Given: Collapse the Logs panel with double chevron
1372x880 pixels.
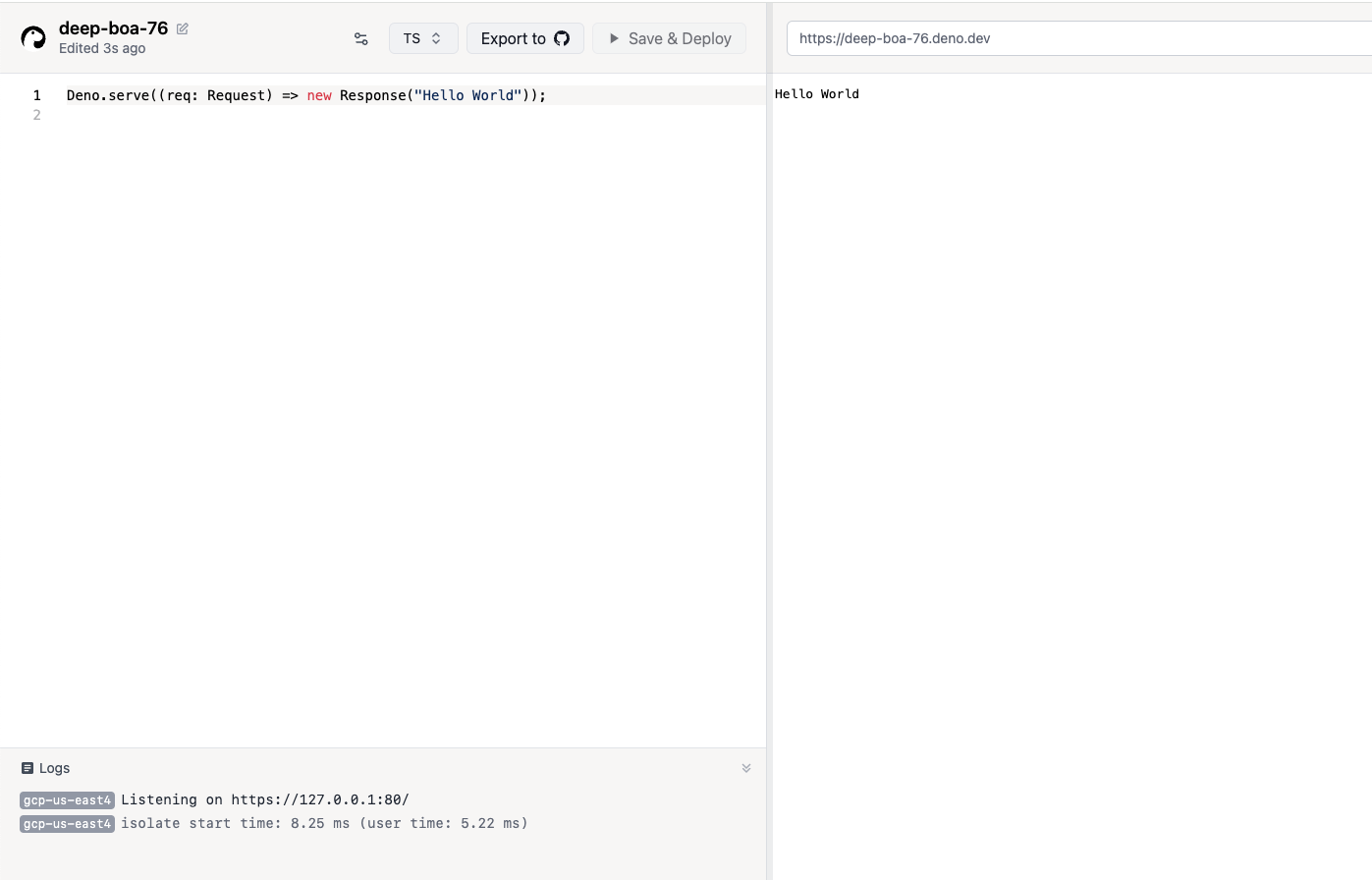Looking at the screenshot, I should 745,768.
